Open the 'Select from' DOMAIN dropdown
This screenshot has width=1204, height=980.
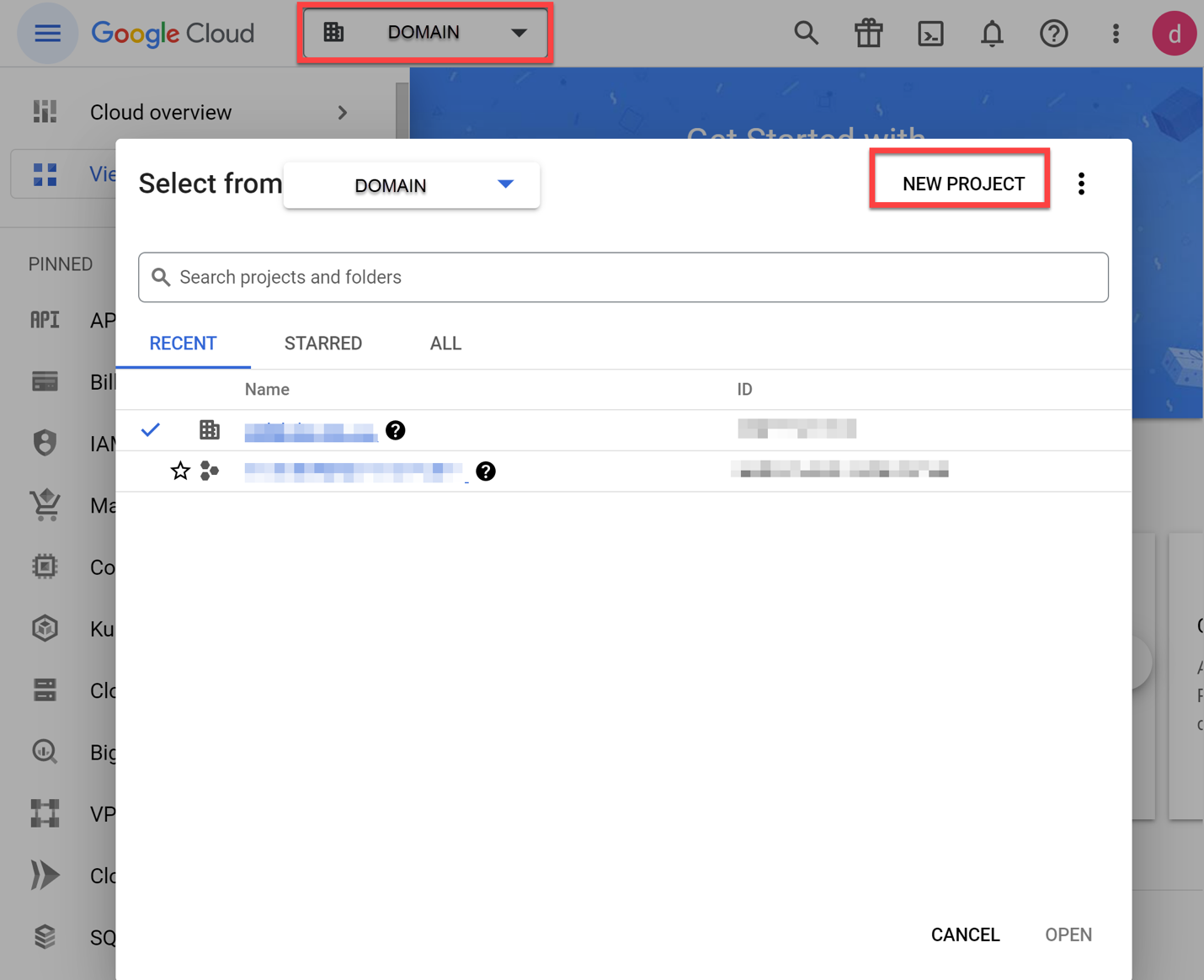412,185
